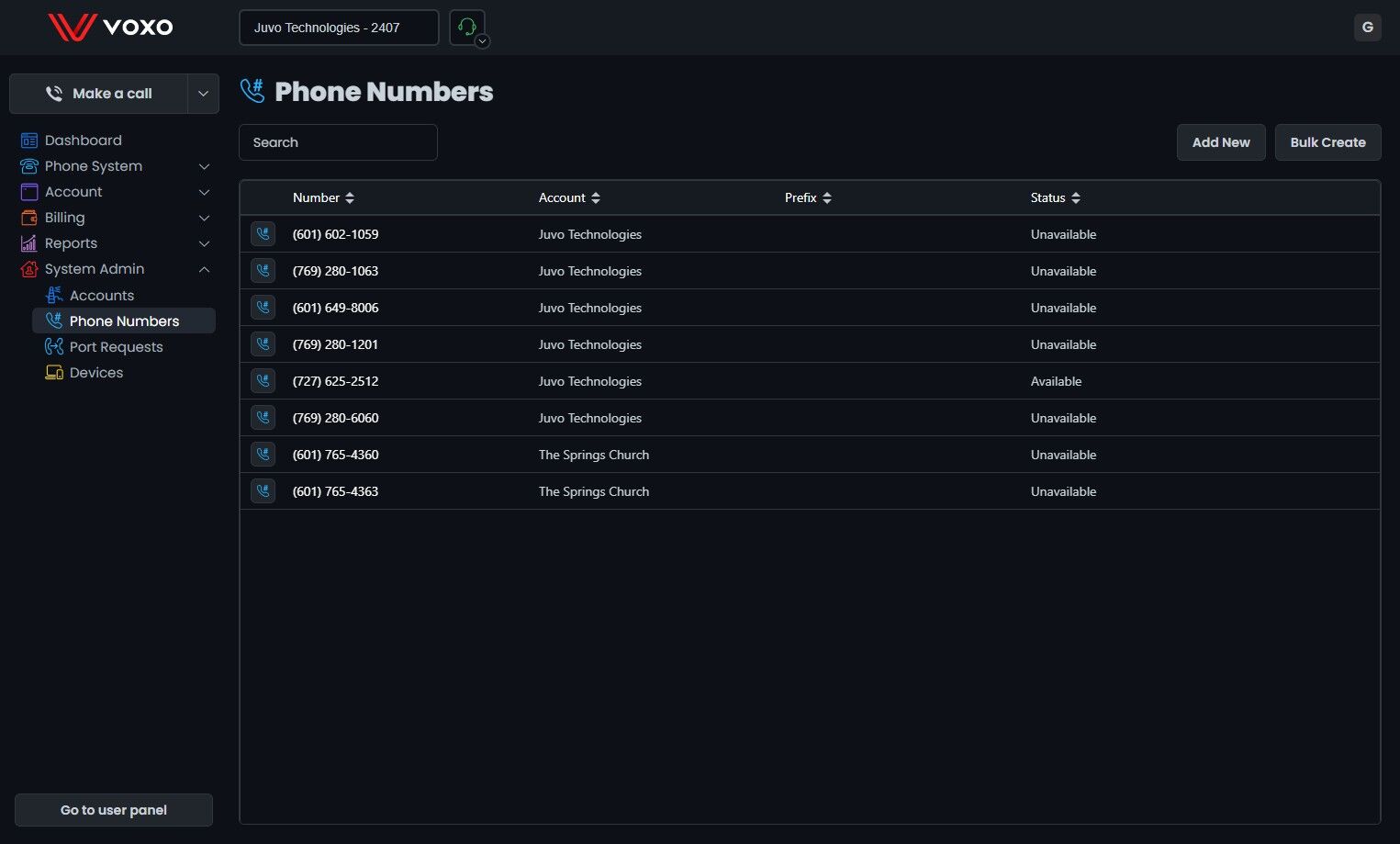
Task: Select number (769) 280-6060
Action: 335,418
